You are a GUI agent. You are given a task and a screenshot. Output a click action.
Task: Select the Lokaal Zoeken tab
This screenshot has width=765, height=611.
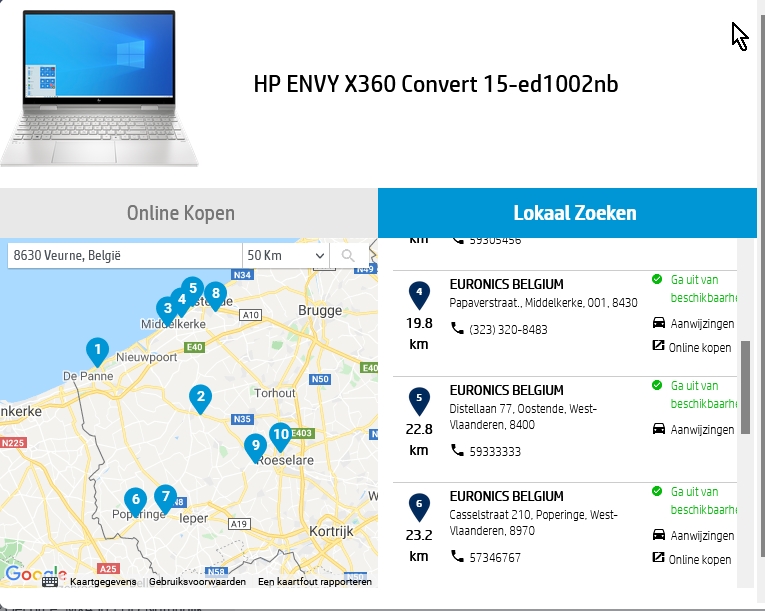574,213
